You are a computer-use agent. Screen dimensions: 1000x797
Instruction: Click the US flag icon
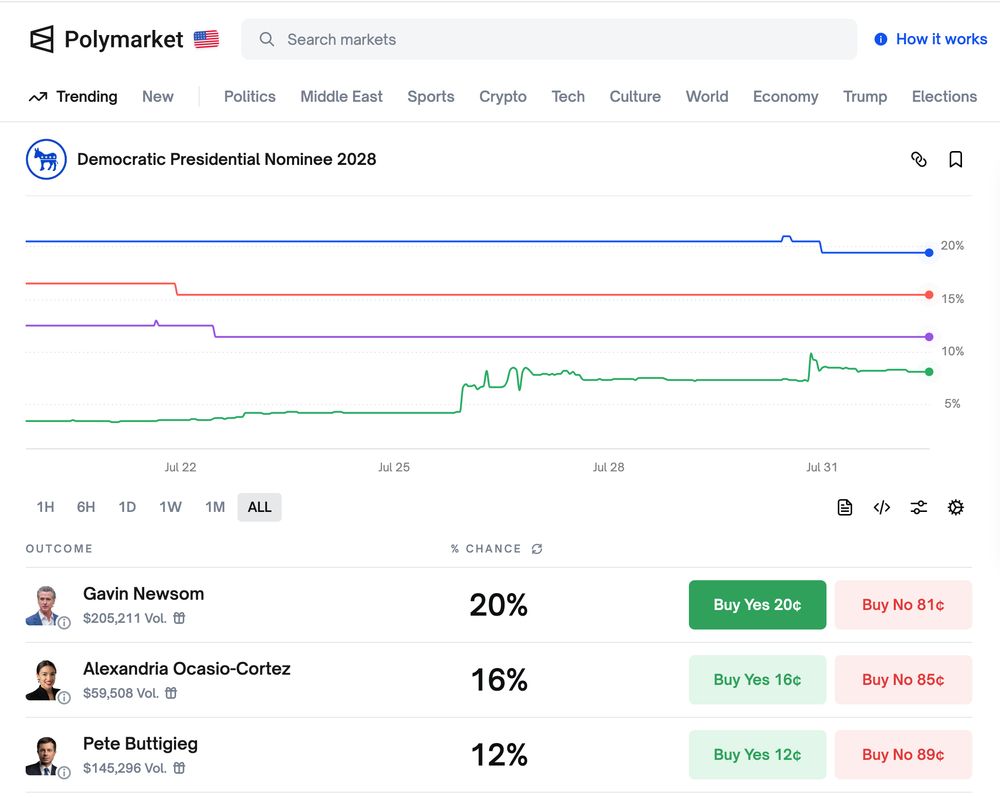click(x=206, y=40)
